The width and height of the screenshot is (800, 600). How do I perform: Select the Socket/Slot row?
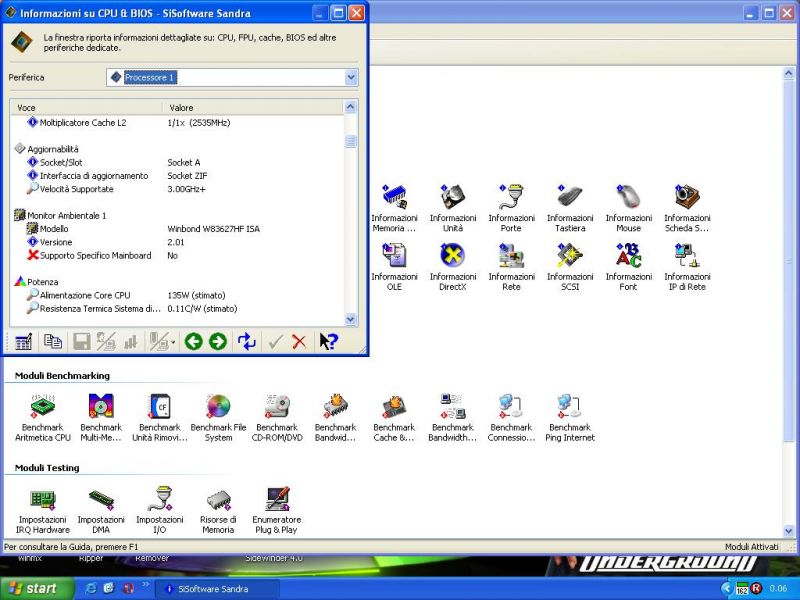177,162
